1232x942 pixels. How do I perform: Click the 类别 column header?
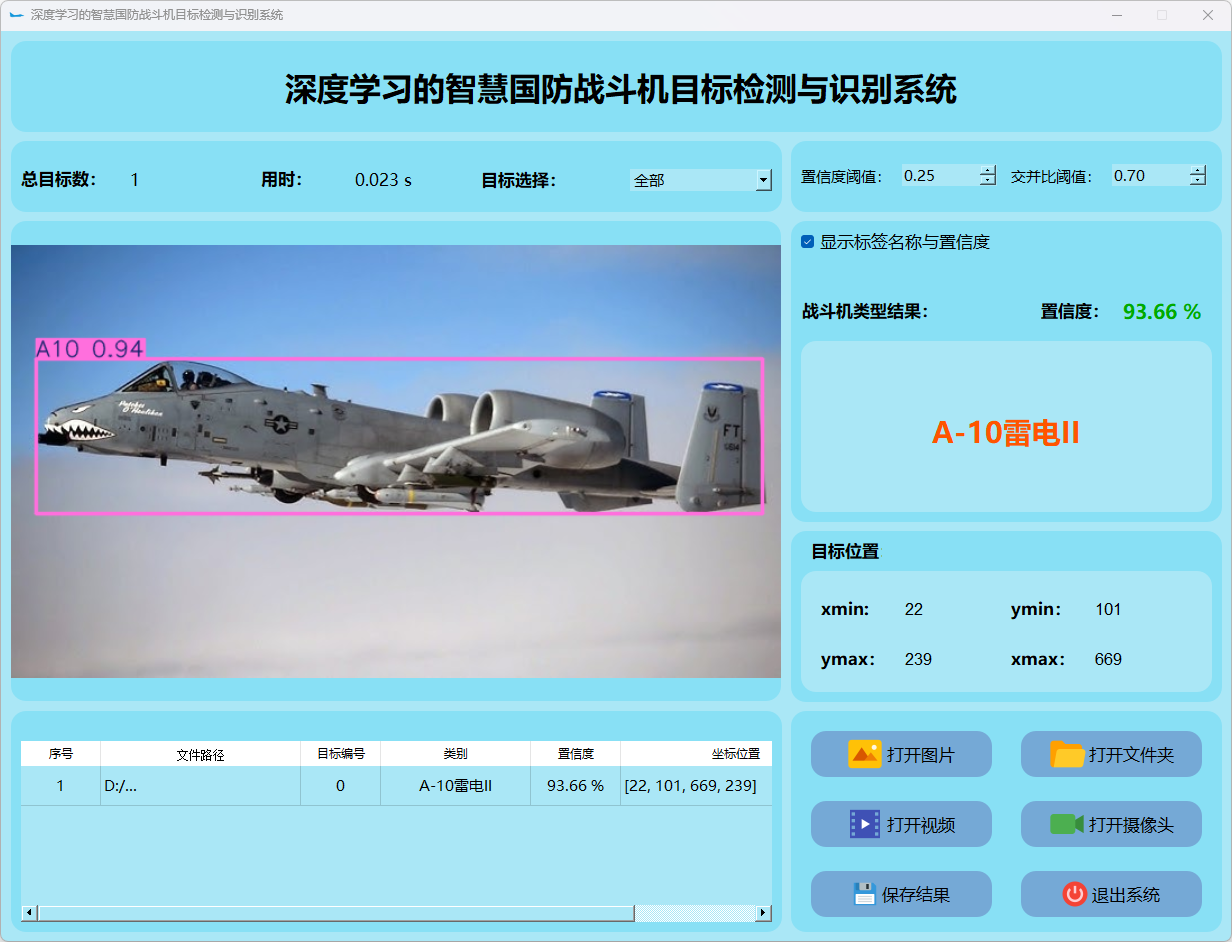455,754
